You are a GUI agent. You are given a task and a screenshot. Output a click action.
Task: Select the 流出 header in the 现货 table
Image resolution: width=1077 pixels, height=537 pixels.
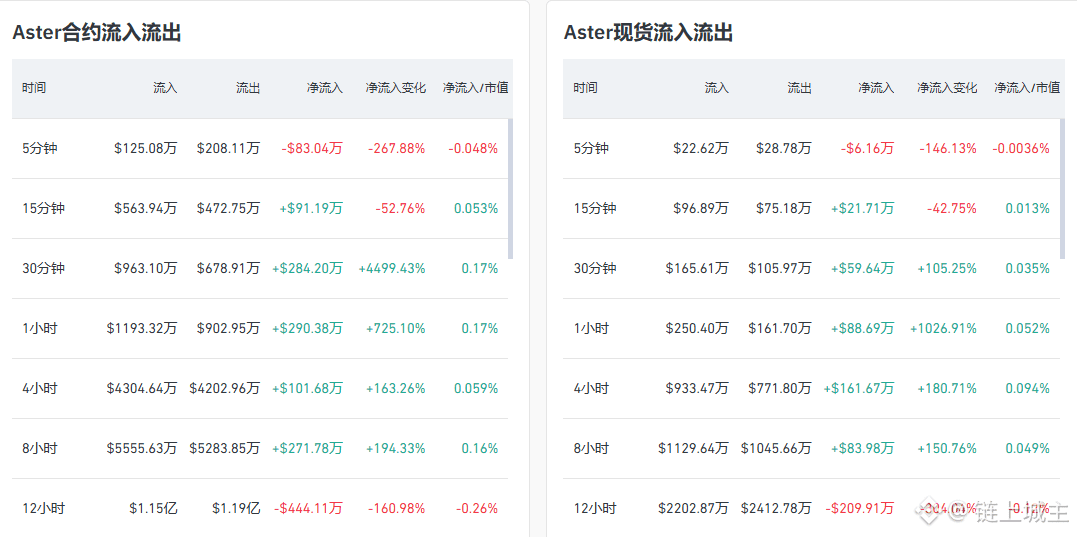point(800,88)
